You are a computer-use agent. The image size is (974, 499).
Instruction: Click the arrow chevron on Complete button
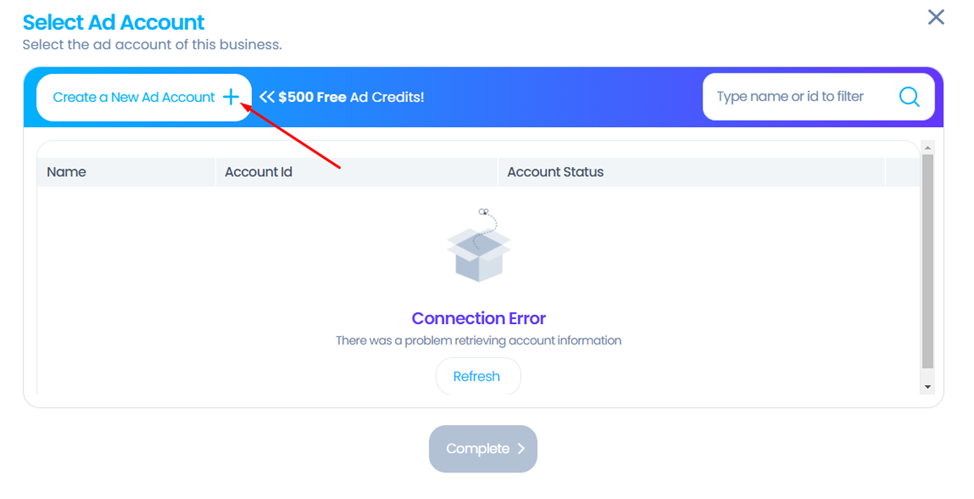pyautogui.click(x=521, y=449)
